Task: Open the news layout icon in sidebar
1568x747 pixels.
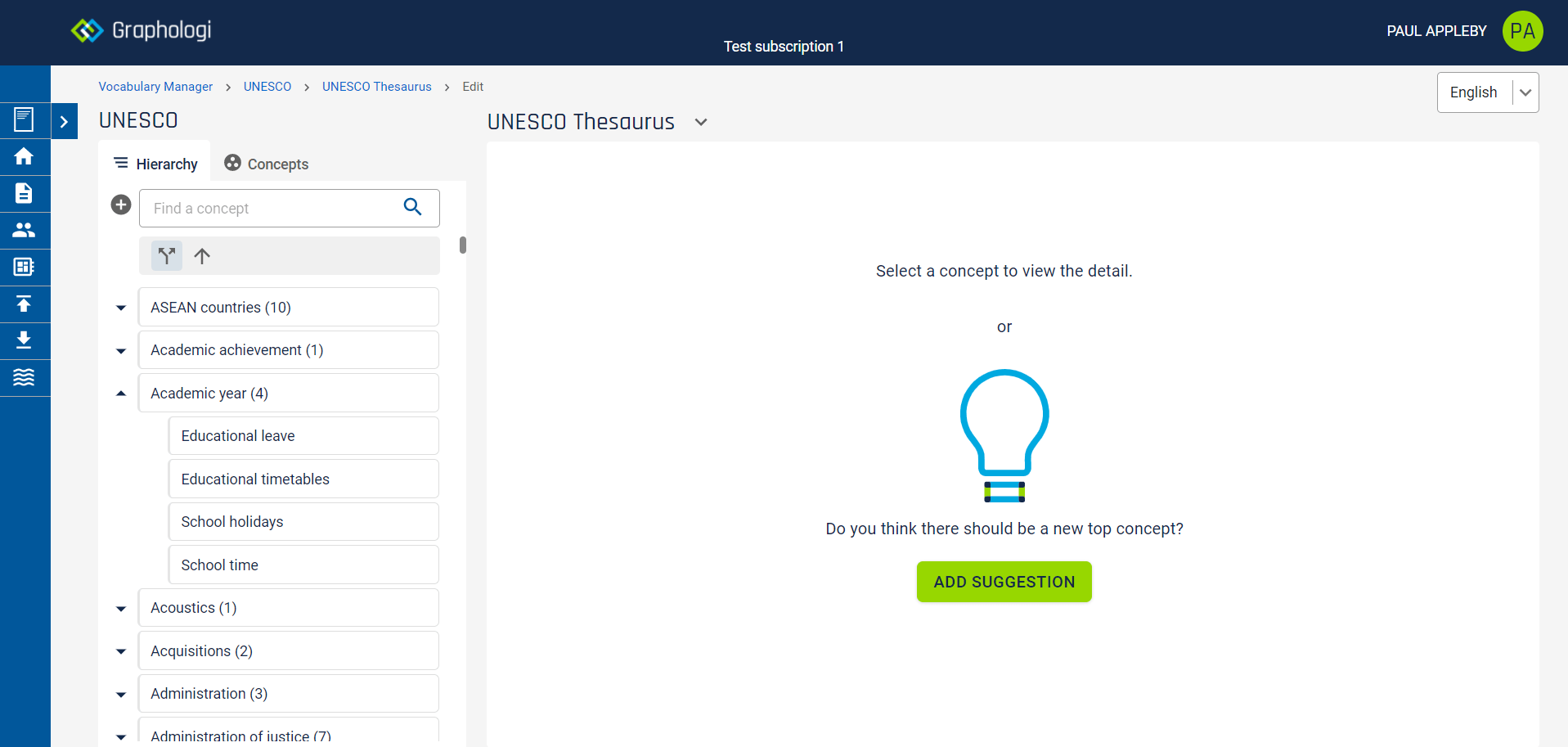Action: 24,267
